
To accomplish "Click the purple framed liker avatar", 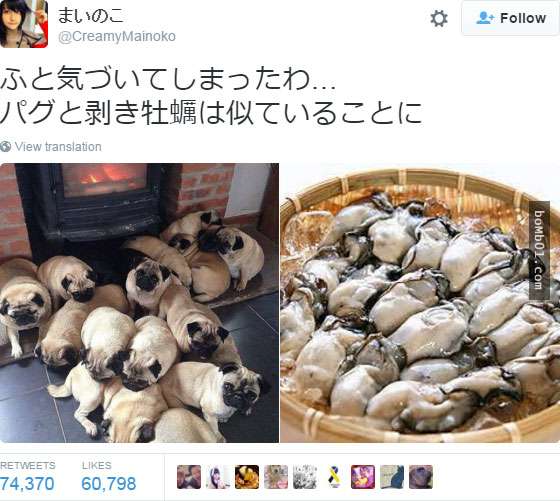I will 363,477.
